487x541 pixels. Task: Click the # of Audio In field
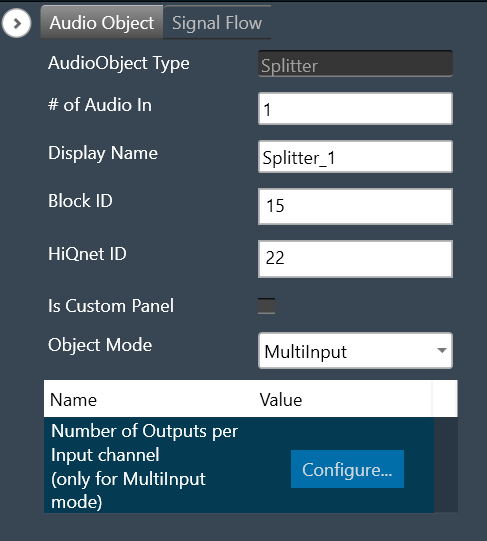pyautogui.click(x=355, y=109)
